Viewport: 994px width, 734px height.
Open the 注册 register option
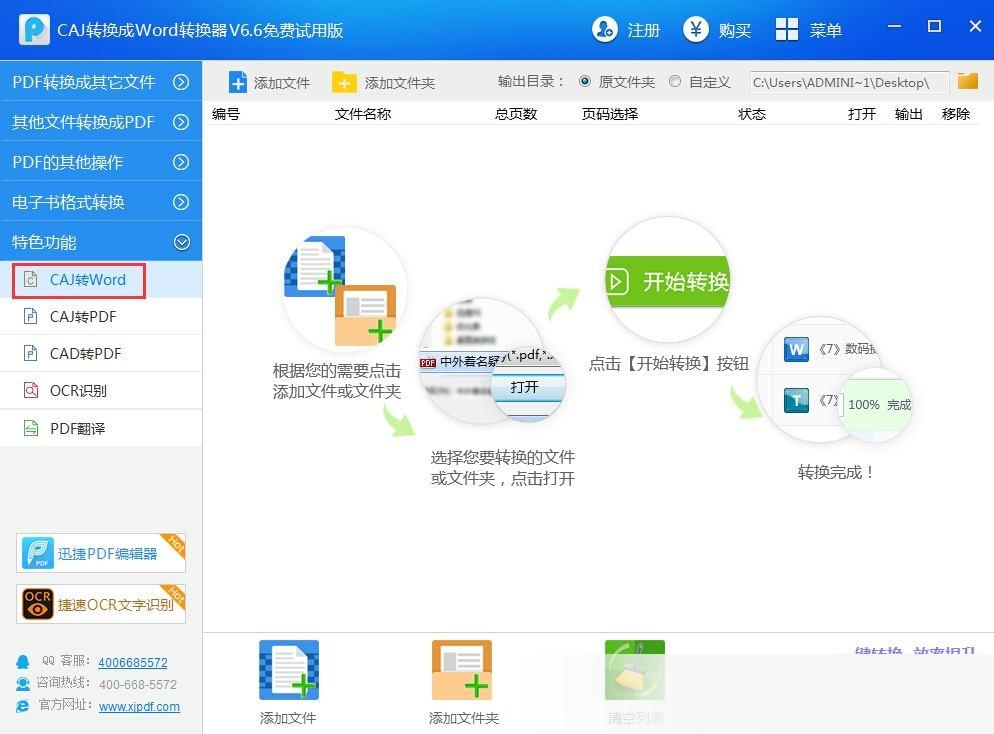point(643,30)
